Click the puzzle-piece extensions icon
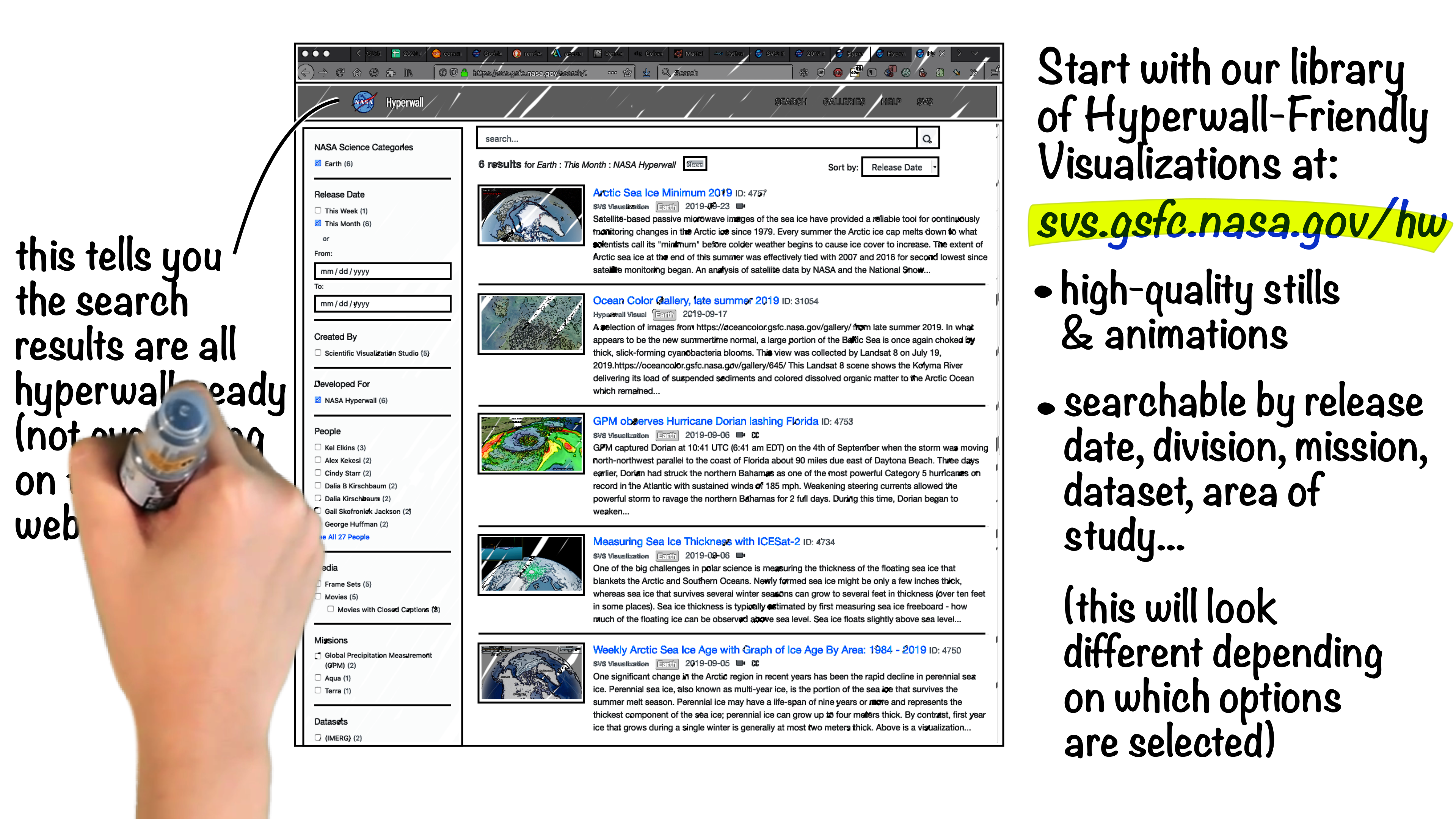The height and width of the screenshot is (819, 1456). click(391, 72)
